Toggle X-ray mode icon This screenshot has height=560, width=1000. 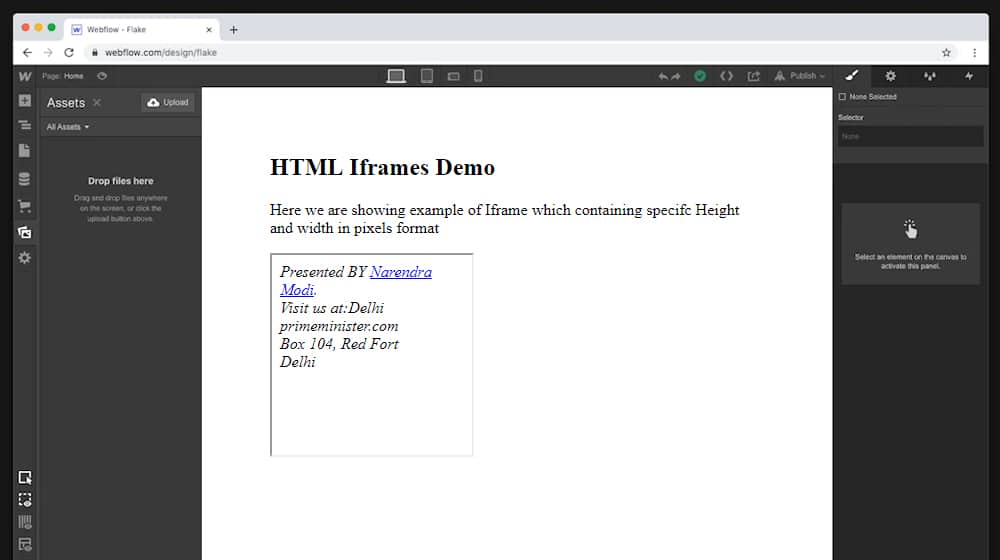(x=24, y=499)
